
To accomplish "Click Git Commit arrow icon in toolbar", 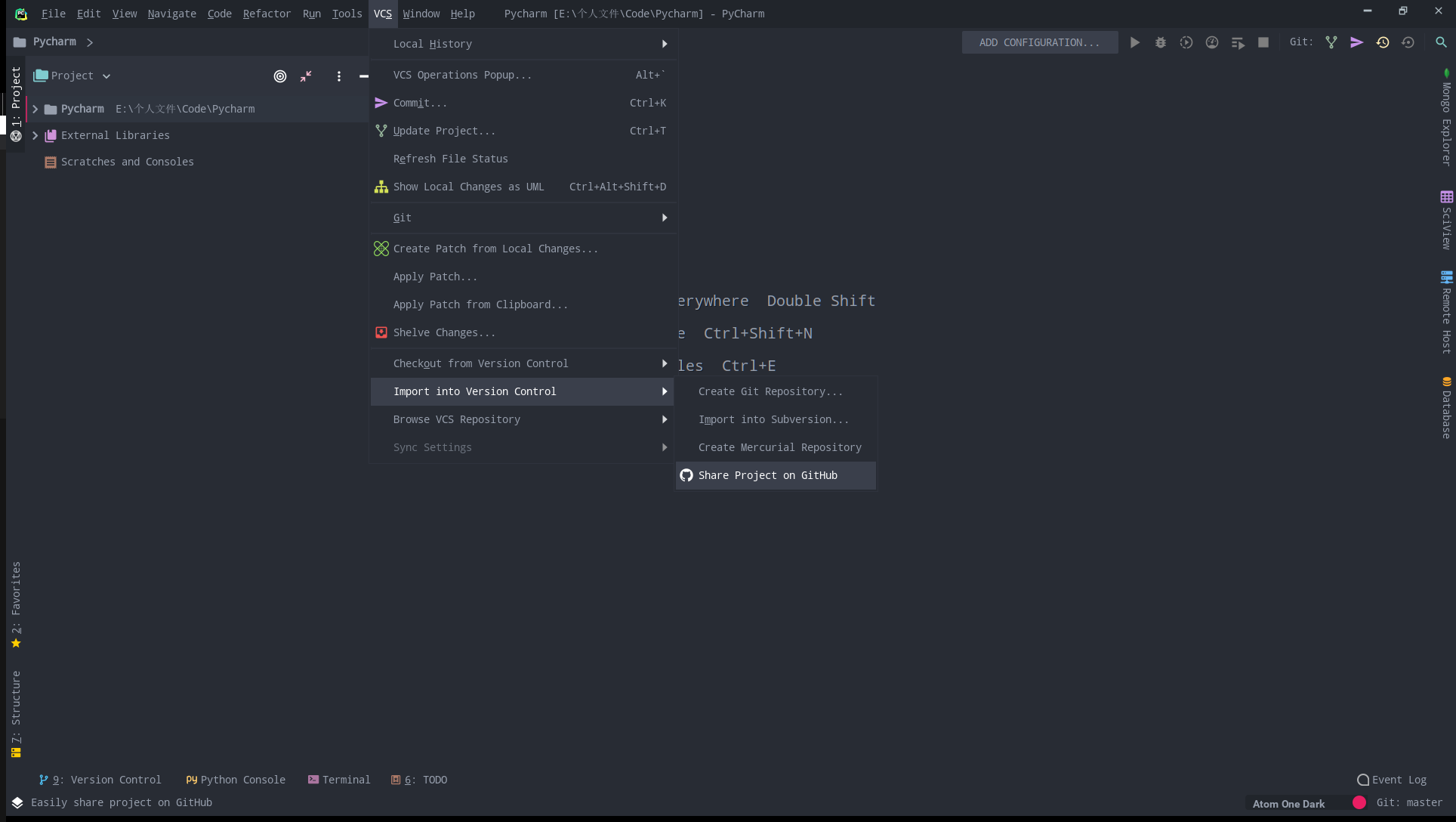I will [x=1357, y=42].
